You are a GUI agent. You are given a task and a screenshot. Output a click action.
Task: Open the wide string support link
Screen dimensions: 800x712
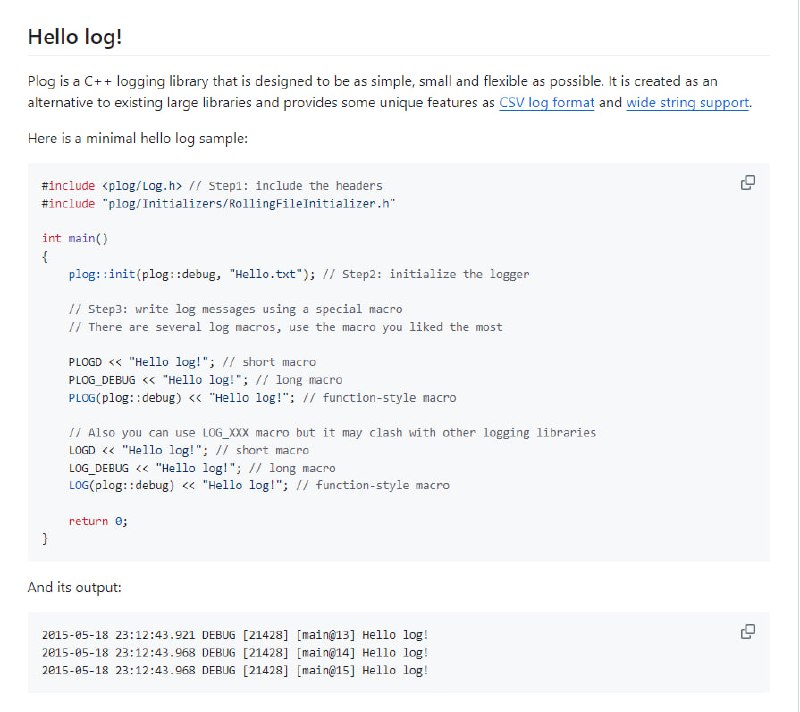pos(687,102)
